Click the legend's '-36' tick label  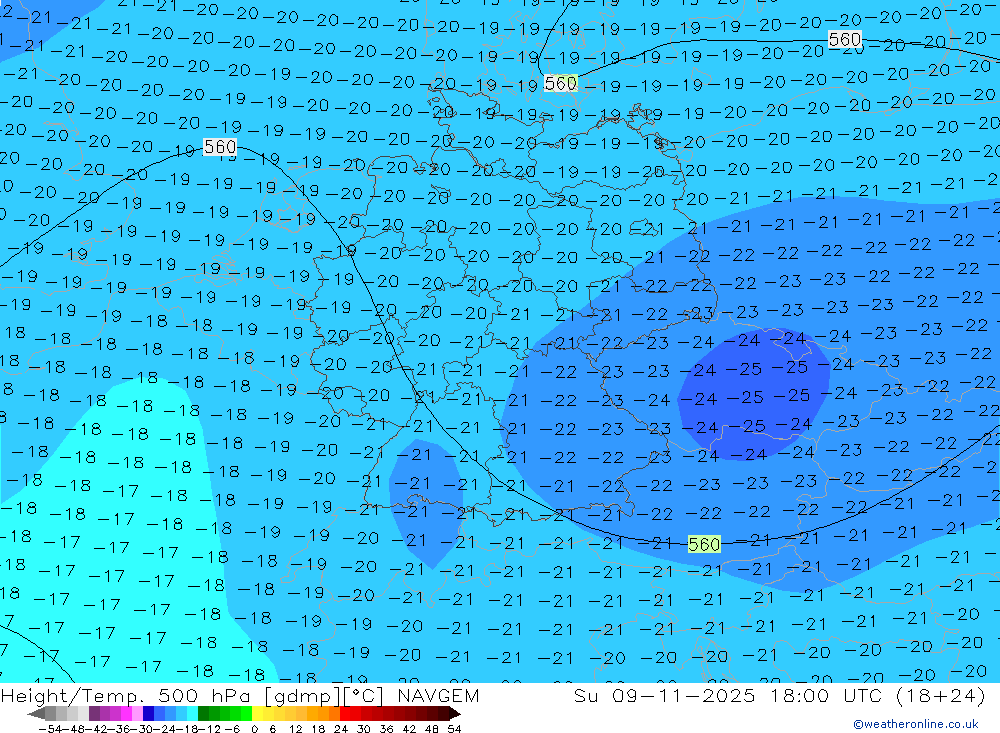pos(119,729)
